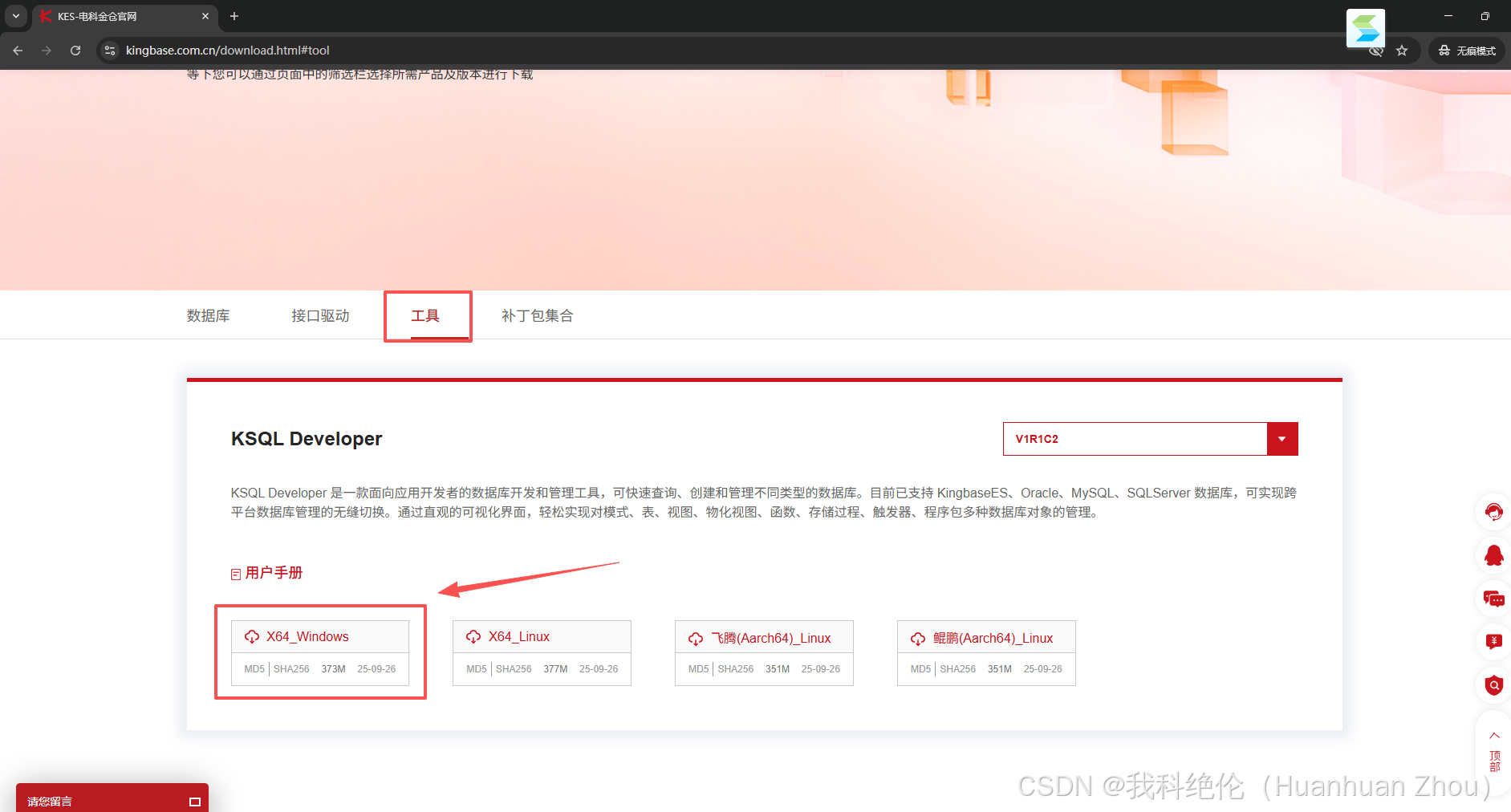Open a new browser tab
The height and width of the screenshot is (812, 1511).
tap(234, 16)
